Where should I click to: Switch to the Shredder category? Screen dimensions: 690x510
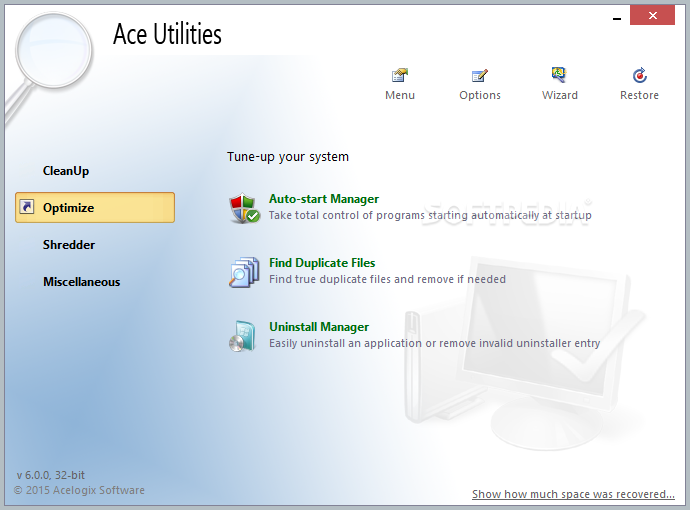click(69, 245)
